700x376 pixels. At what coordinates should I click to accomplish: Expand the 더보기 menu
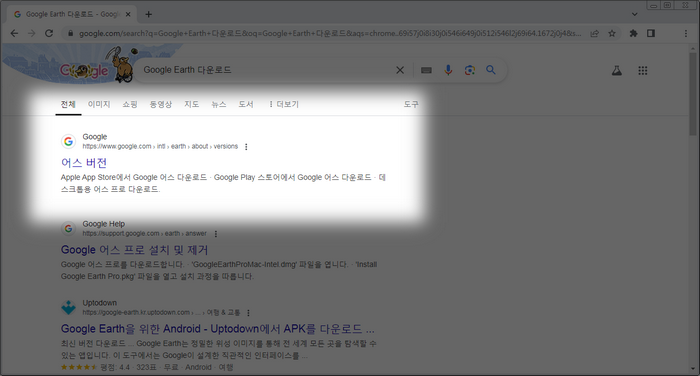[283, 104]
